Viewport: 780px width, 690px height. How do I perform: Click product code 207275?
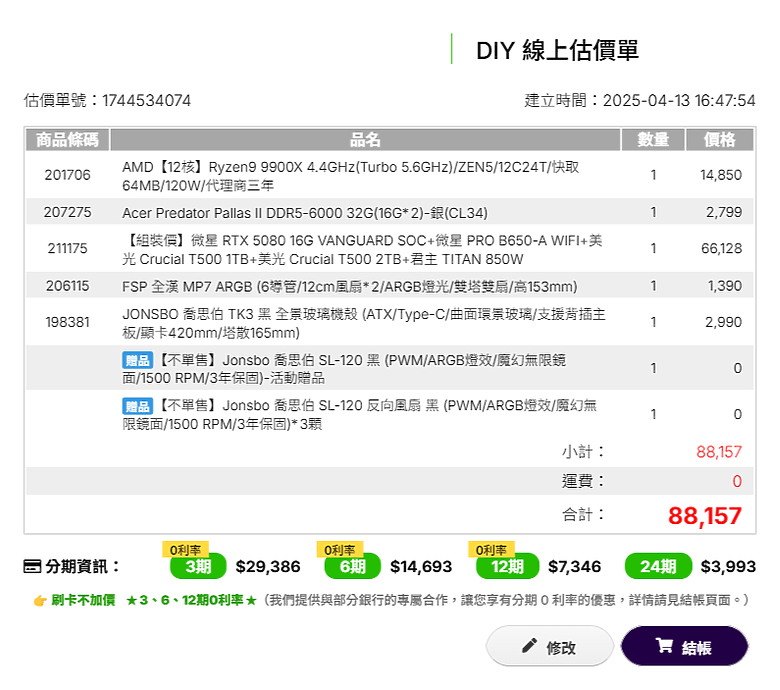tap(67, 212)
